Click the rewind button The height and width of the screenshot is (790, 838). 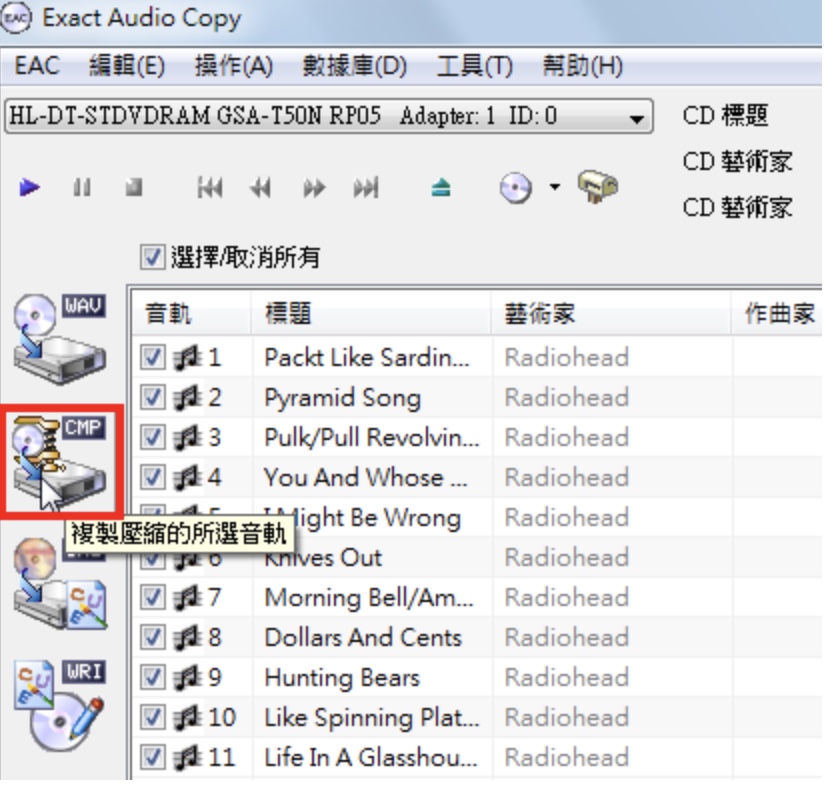pyautogui.click(x=260, y=188)
